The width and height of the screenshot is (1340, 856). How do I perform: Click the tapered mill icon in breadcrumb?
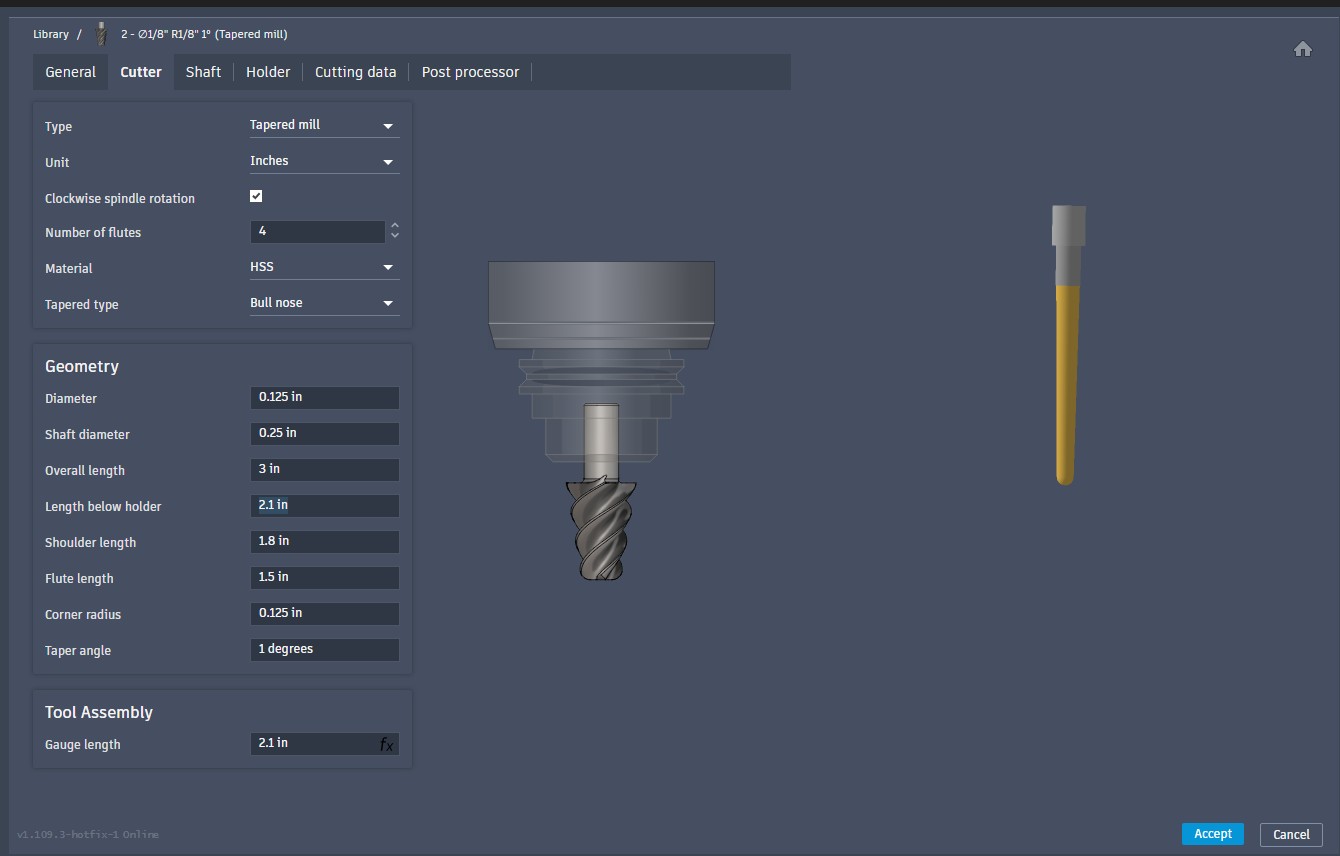point(101,34)
